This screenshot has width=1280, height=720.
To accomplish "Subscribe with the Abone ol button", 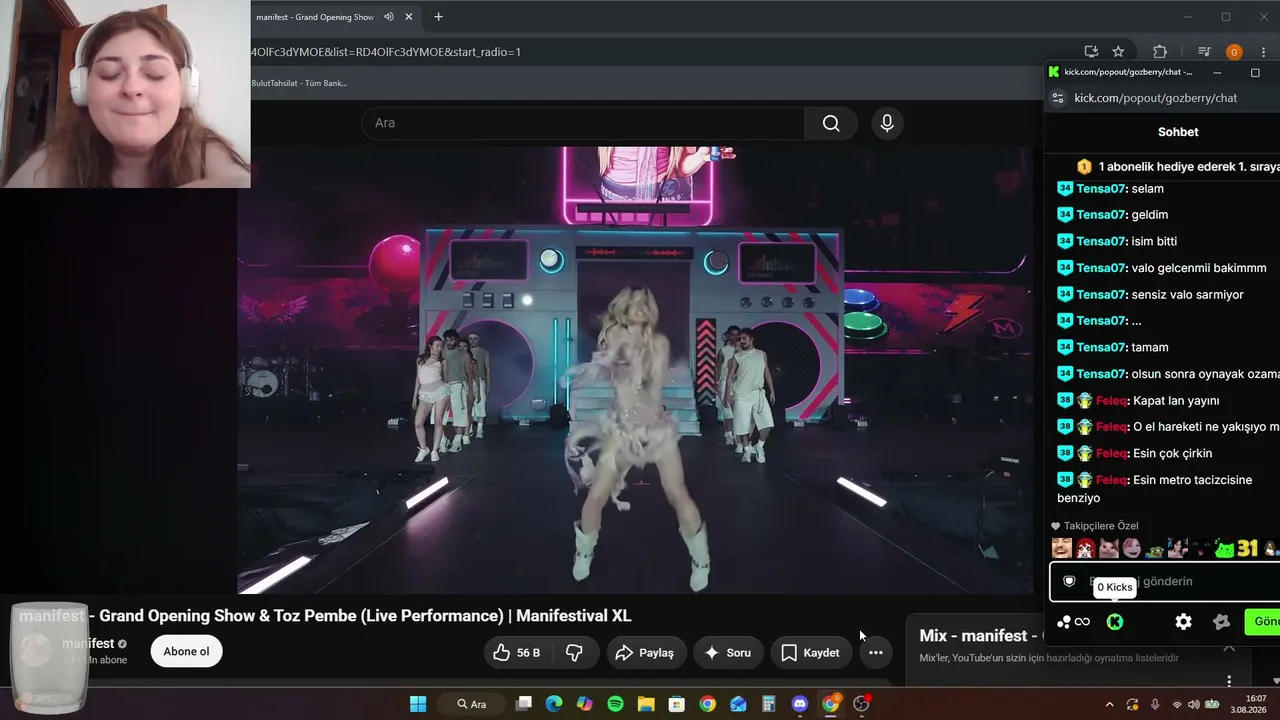I will coord(186,652).
